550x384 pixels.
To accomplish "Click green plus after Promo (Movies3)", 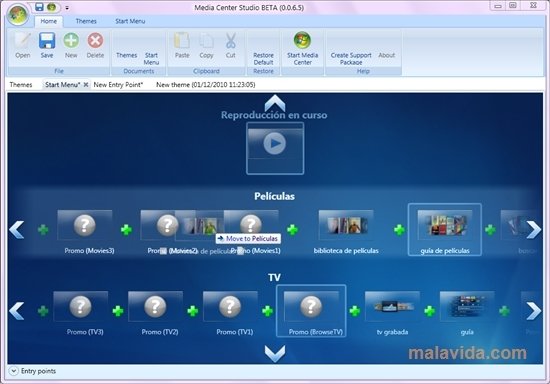I will pyautogui.click(x=126, y=230).
